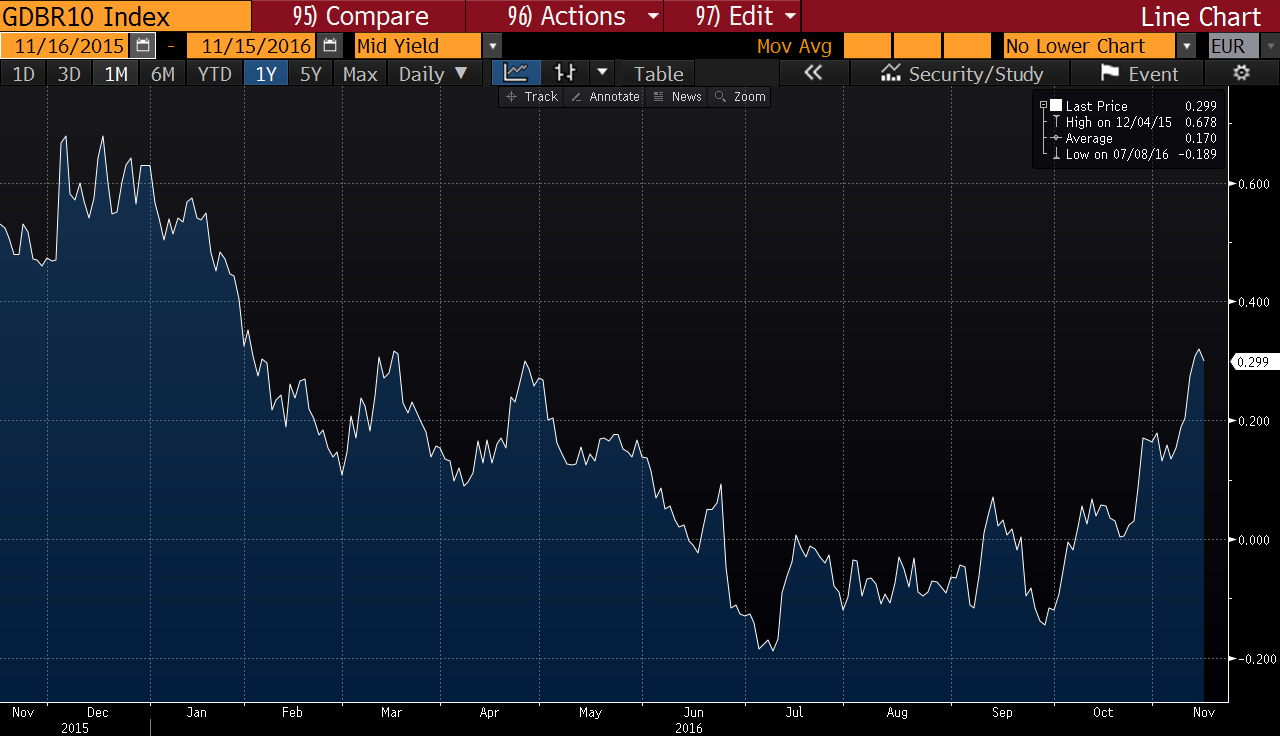The height and width of the screenshot is (736, 1280).
Task: Switch to the bar chart type icon
Action: [565, 73]
